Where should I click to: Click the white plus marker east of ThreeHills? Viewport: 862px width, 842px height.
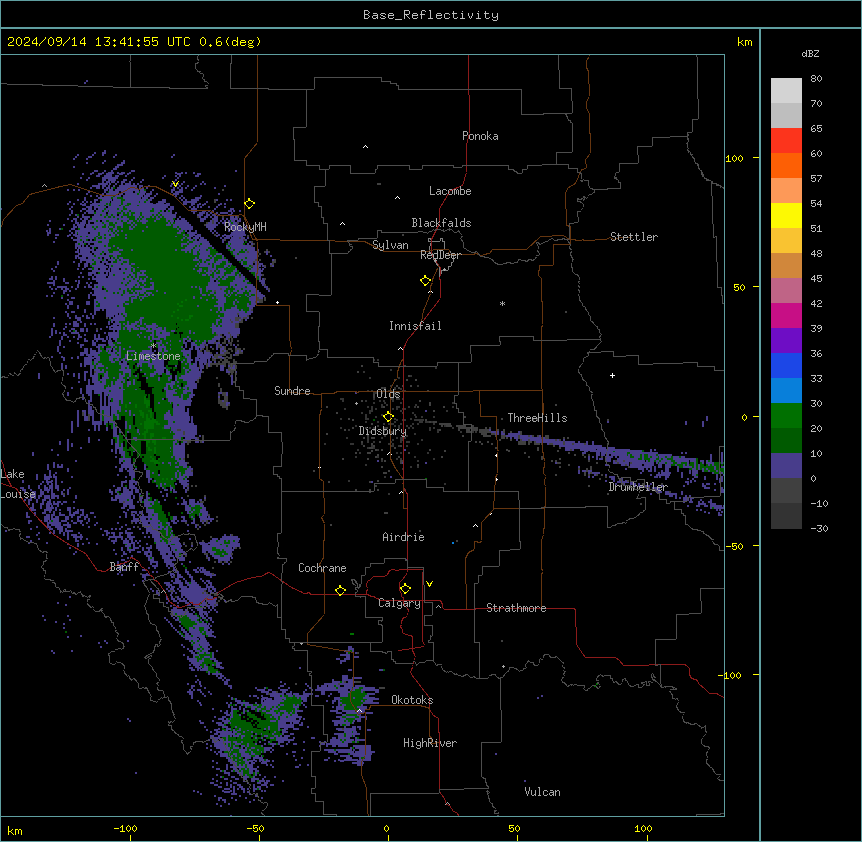coord(612,375)
